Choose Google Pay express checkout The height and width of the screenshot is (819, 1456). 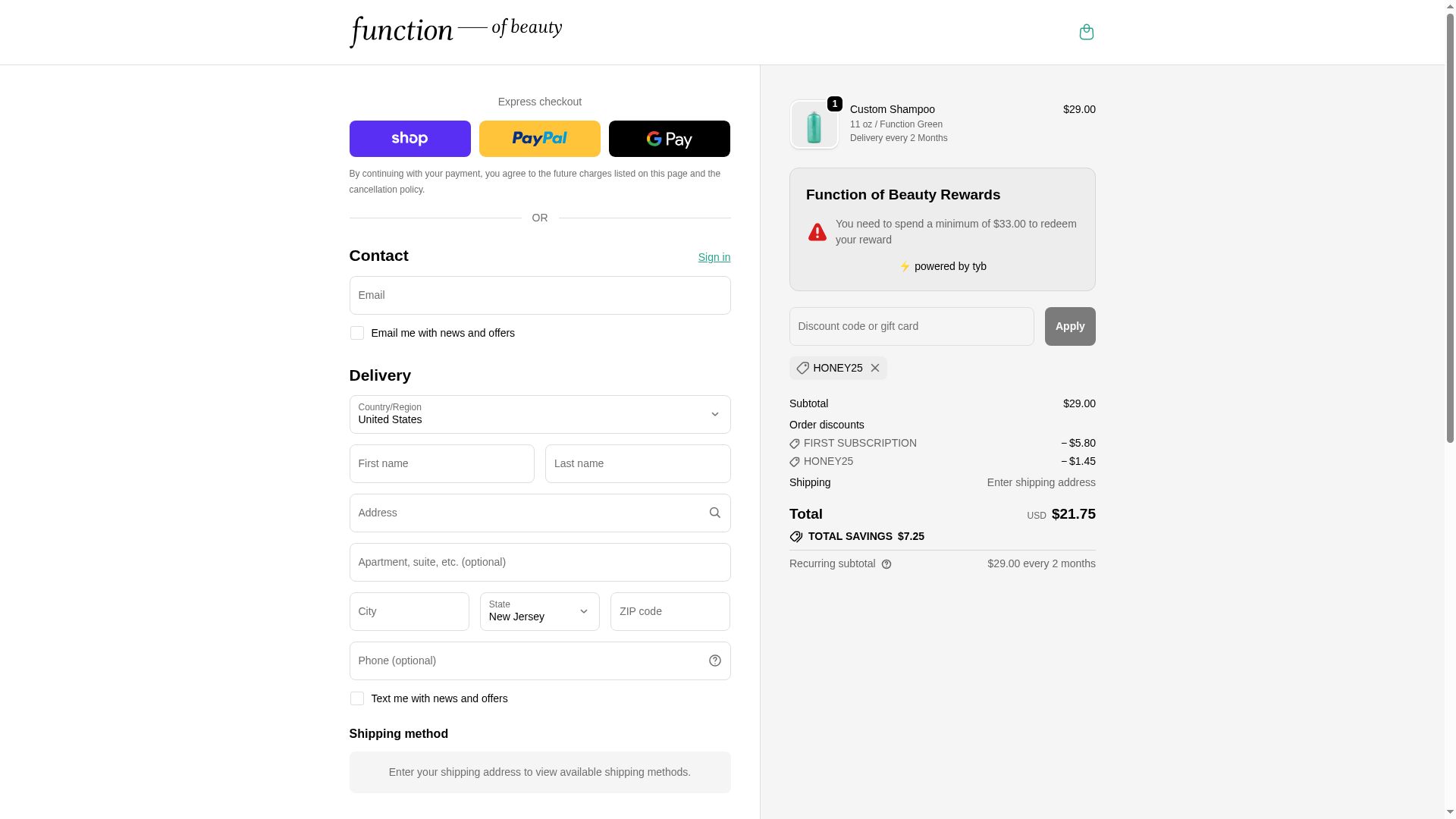[669, 139]
